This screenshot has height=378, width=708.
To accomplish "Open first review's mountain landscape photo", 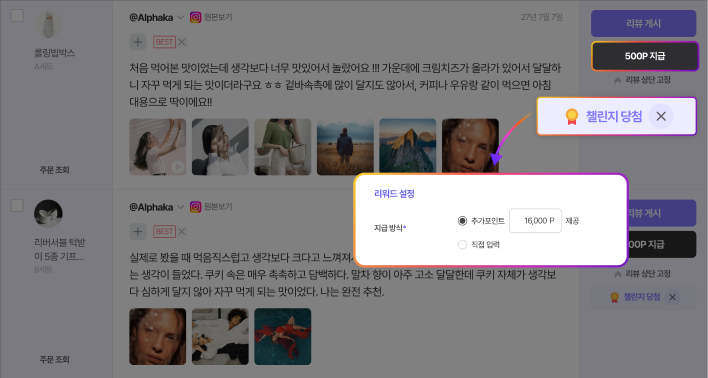I will pos(408,147).
